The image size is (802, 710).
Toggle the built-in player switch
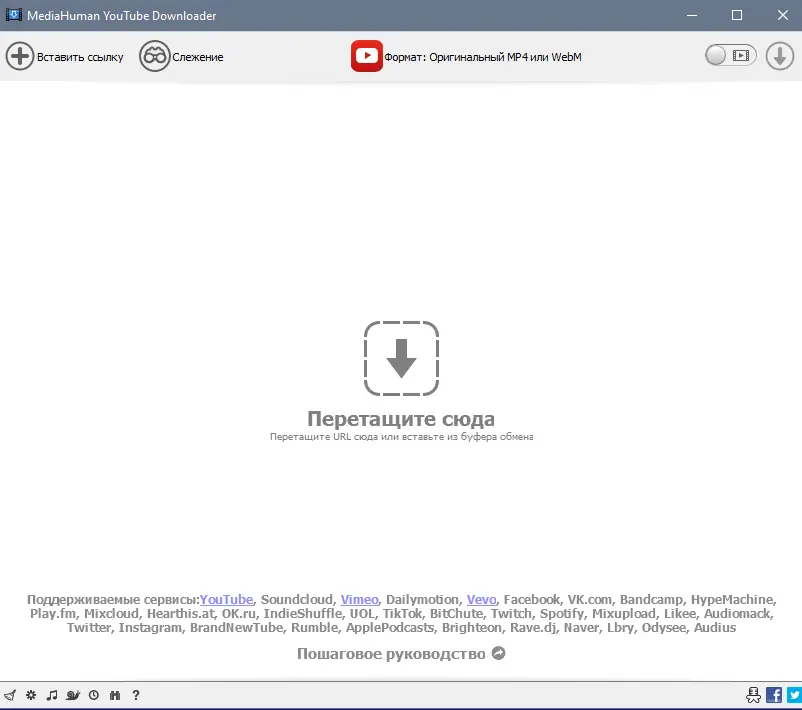[x=730, y=56]
